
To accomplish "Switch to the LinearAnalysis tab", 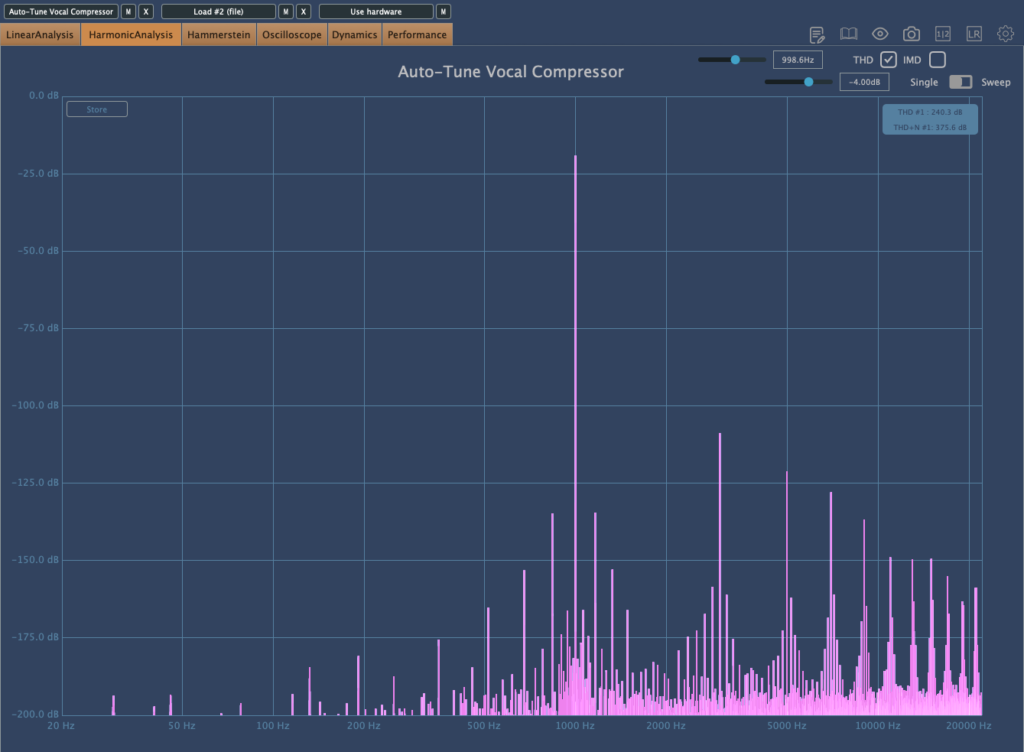I will 40,35.
